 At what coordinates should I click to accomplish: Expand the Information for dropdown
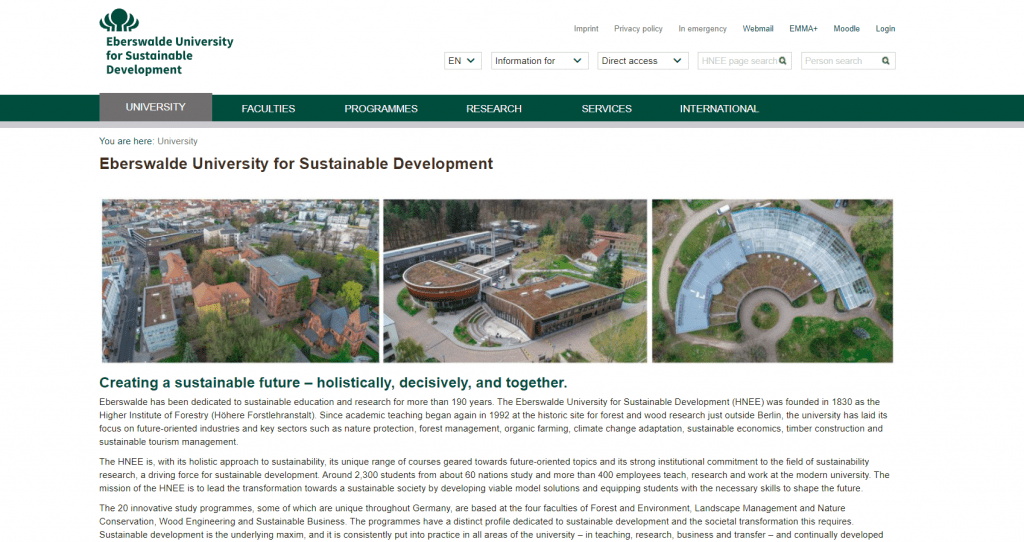[x=539, y=61]
